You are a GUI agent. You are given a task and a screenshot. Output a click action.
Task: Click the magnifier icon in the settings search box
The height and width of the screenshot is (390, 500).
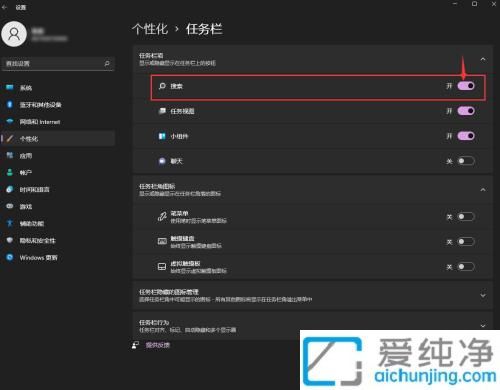click(107, 63)
